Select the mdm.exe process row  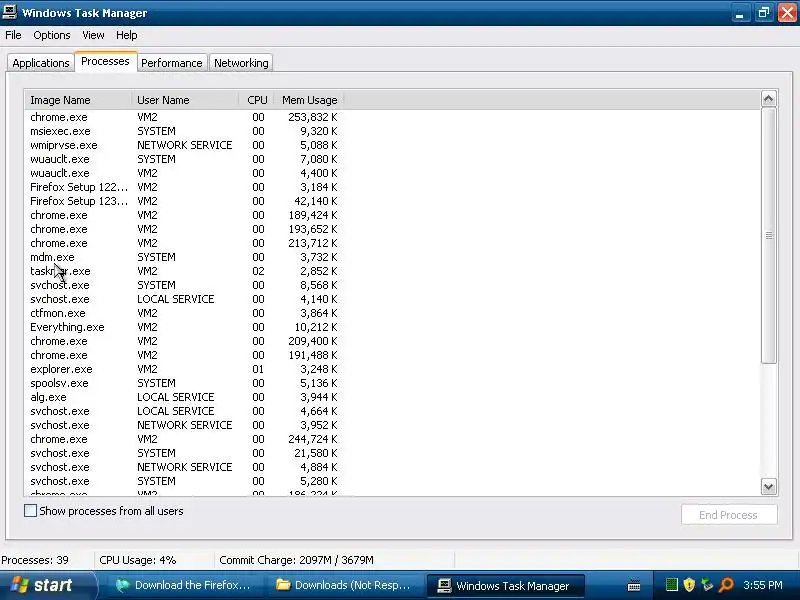tap(184, 257)
